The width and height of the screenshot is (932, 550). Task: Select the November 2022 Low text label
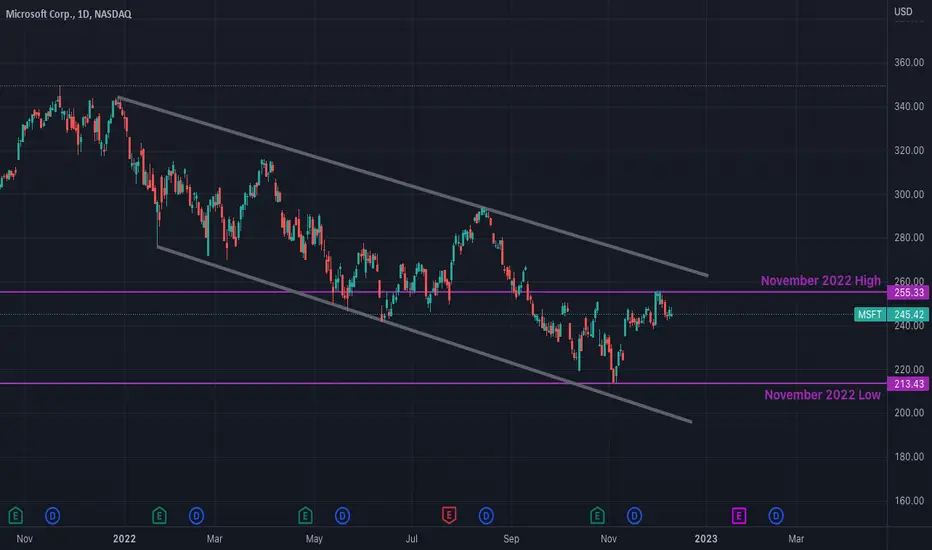pos(822,395)
